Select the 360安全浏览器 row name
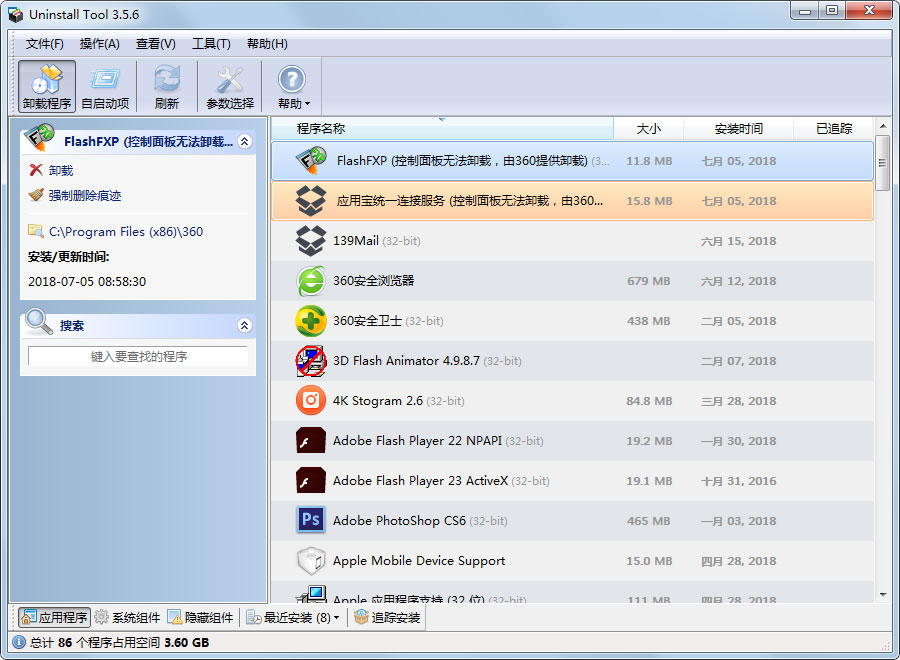Image resolution: width=900 pixels, height=660 pixels. (x=374, y=281)
